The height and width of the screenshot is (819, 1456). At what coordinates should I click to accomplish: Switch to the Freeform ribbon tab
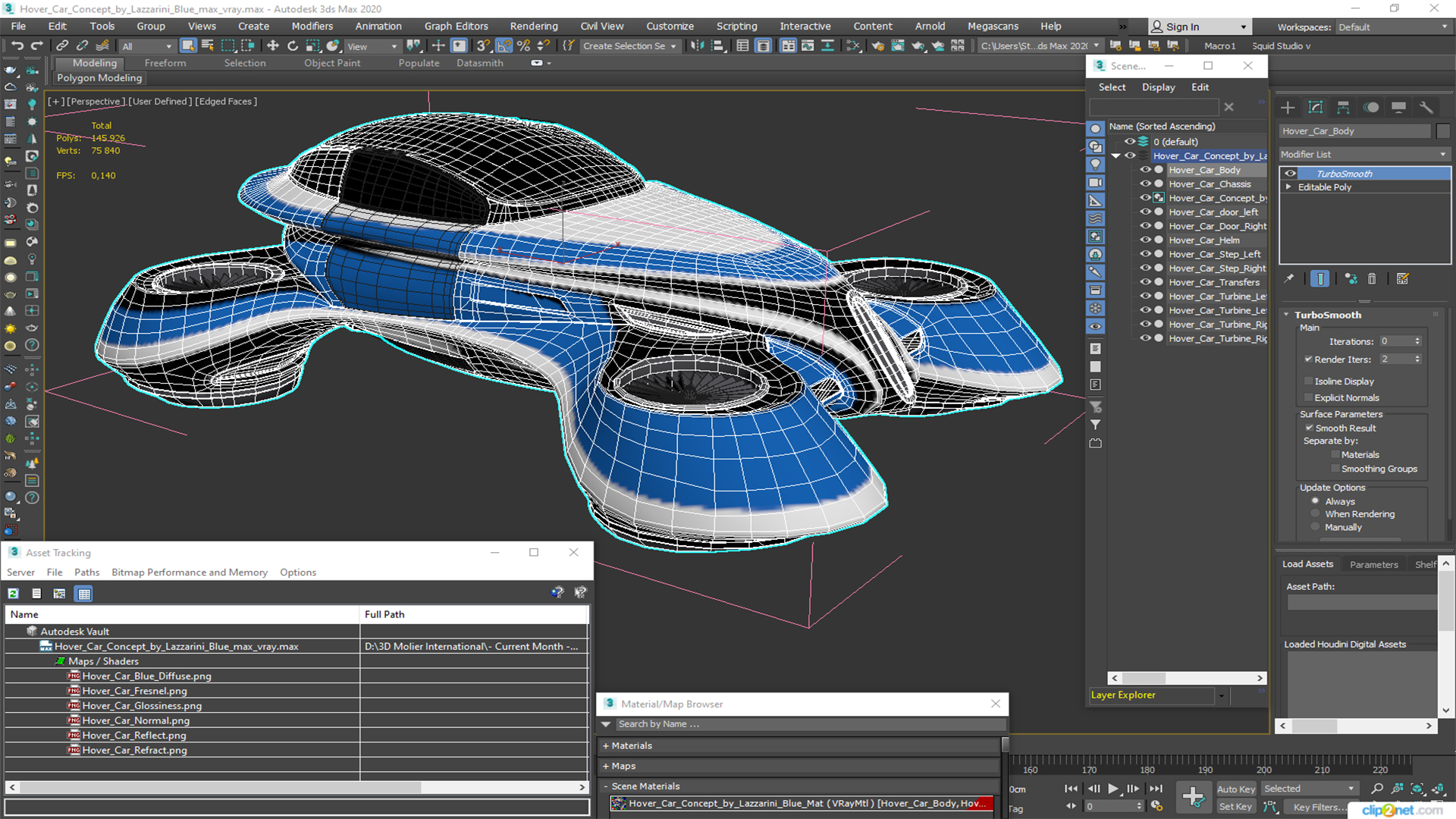coord(165,63)
